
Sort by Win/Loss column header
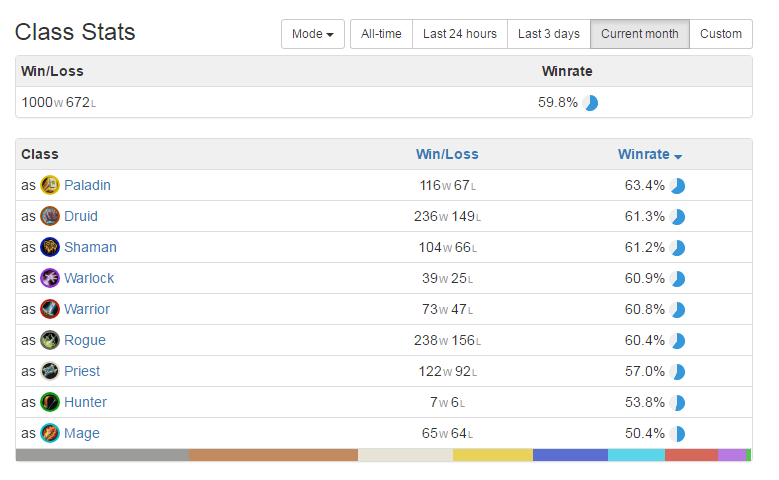447,155
